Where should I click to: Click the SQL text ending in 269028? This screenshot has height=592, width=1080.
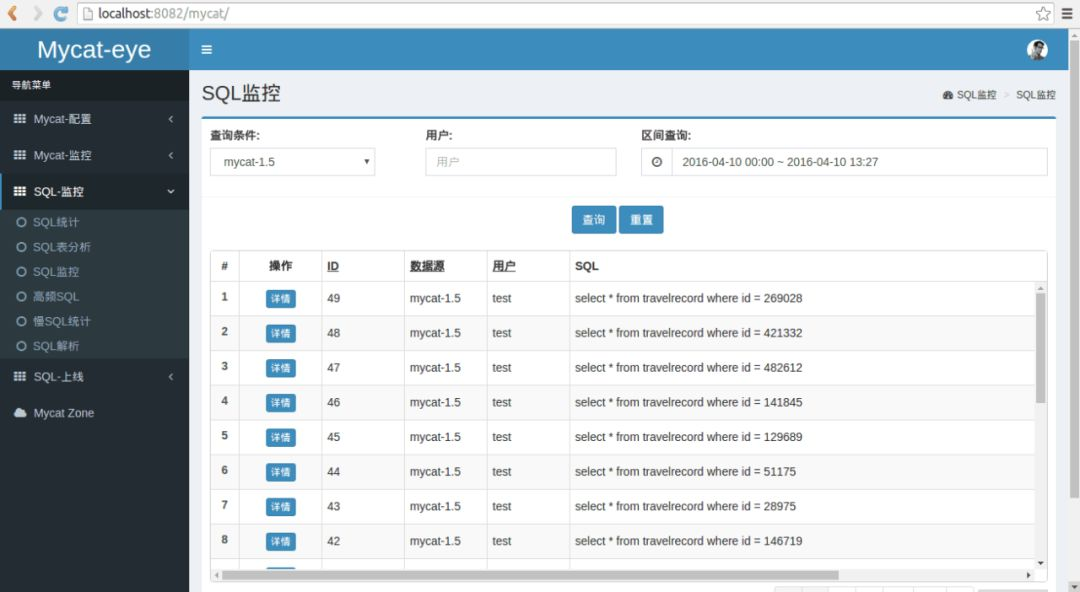coord(688,298)
